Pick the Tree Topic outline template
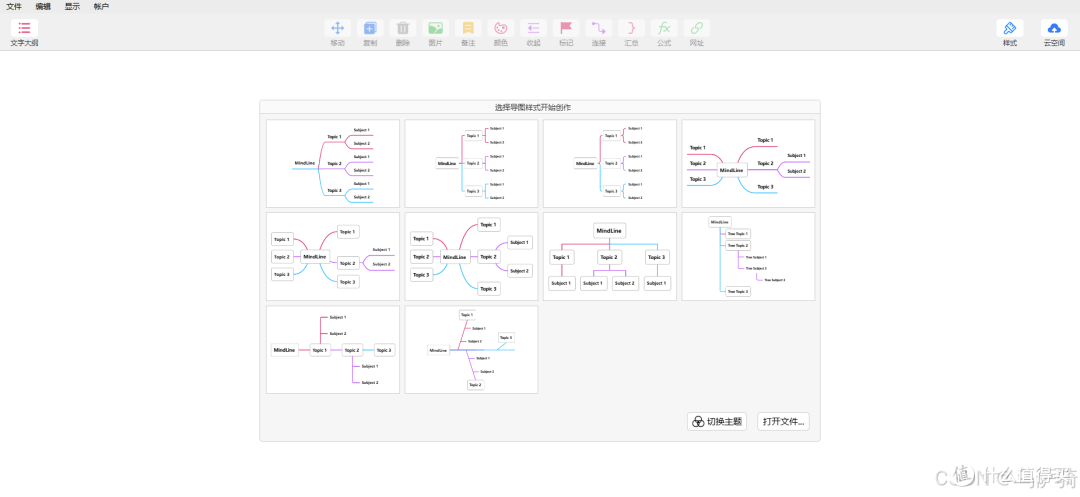Screen dimensions: 1080x497 (x=748, y=256)
